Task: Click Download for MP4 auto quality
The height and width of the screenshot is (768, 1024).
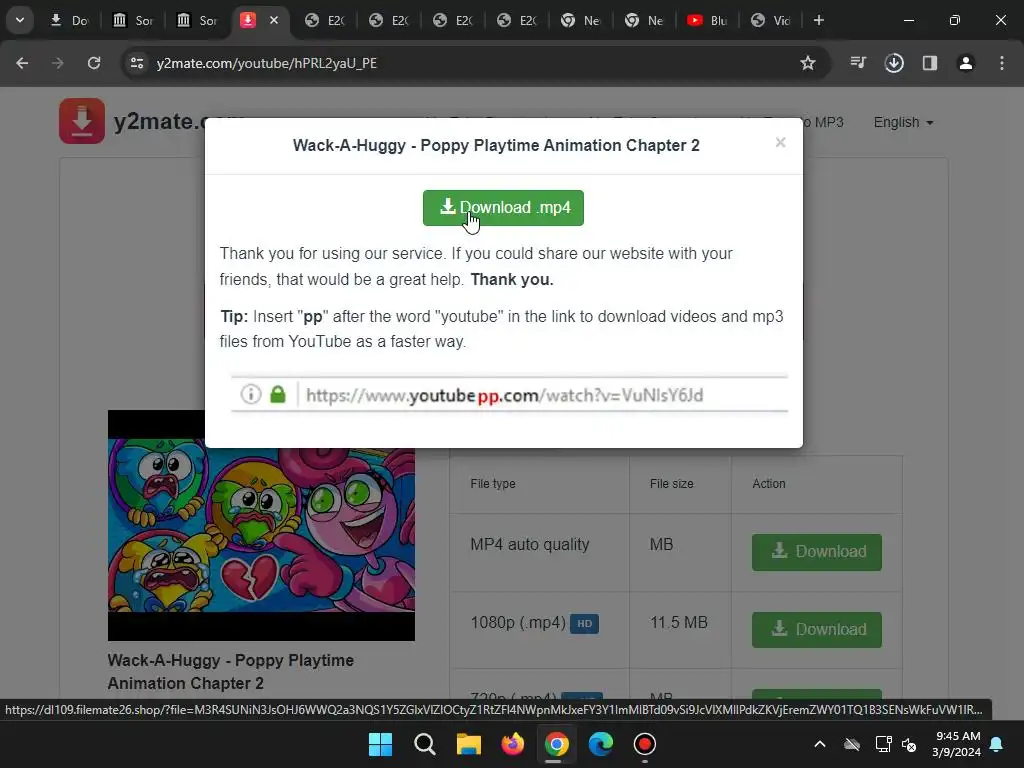Action: tap(816, 552)
